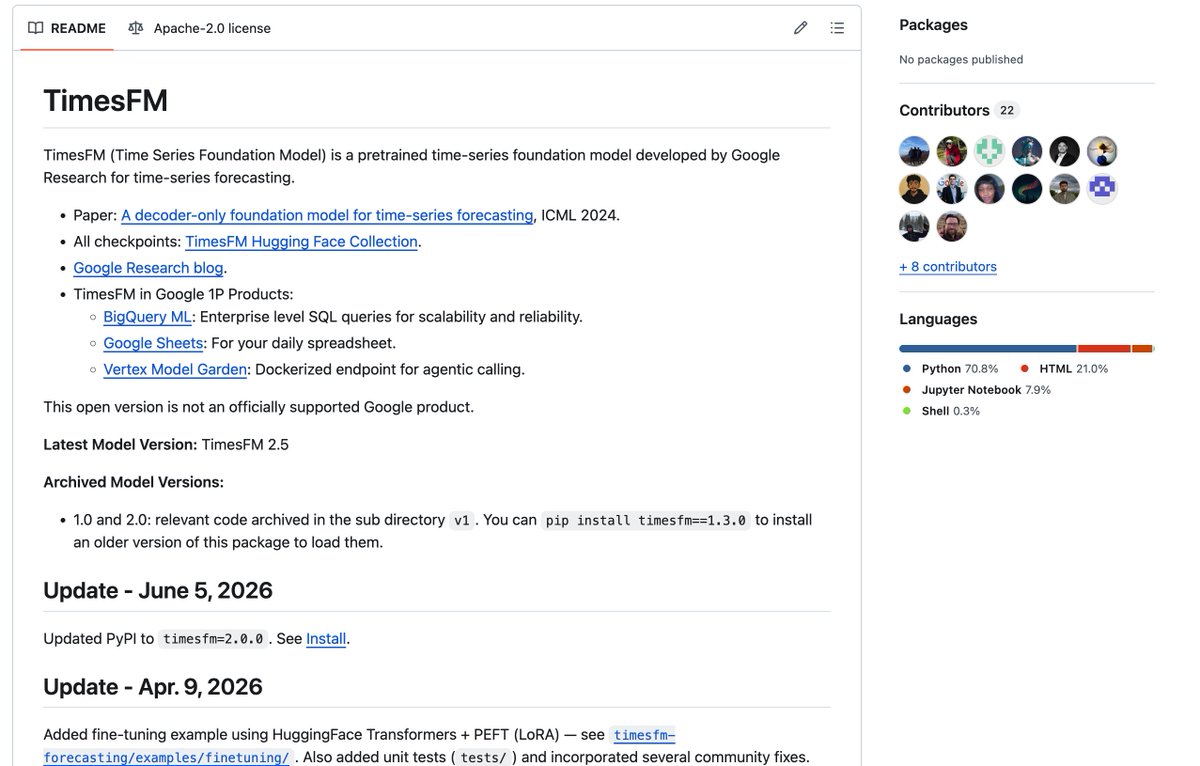Click the Languages heading
This screenshot has width=1200, height=766.
[938, 319]
